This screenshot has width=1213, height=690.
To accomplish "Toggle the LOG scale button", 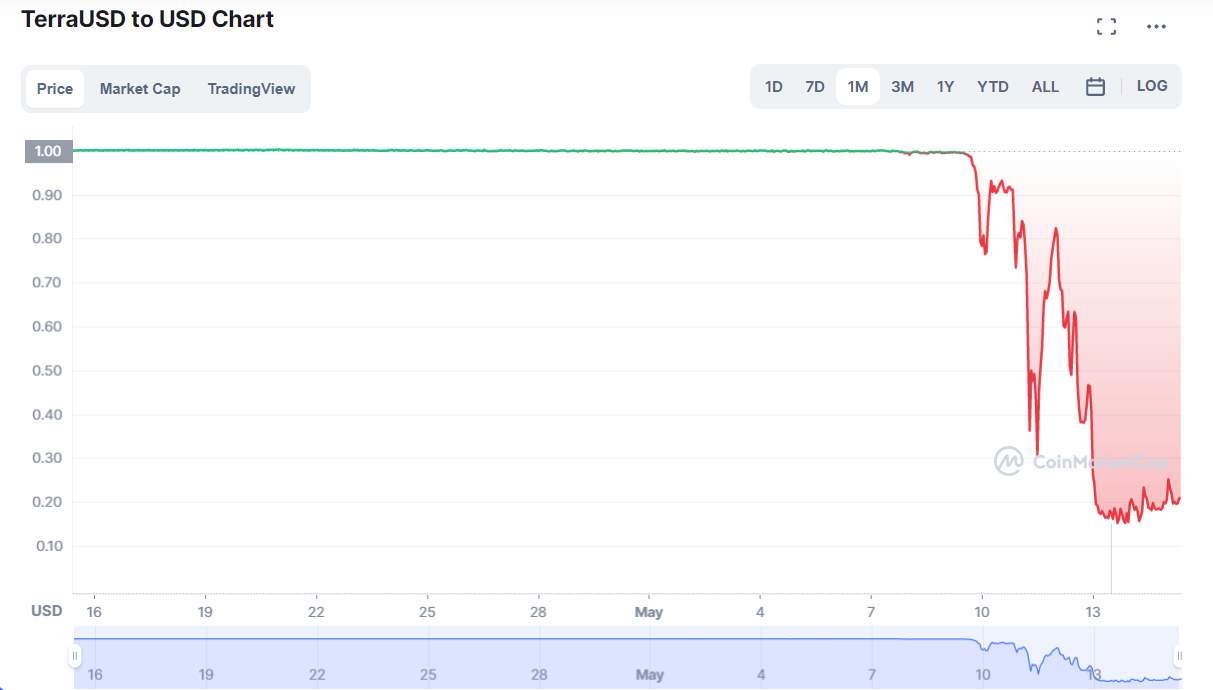I will 1152,86.
